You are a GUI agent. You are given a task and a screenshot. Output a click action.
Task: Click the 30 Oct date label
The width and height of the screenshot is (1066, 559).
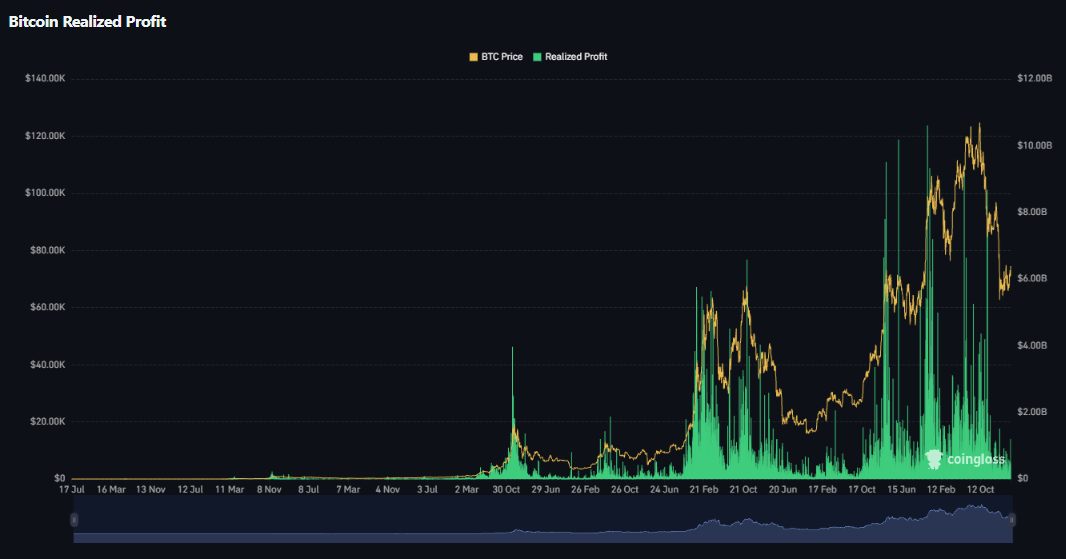[x=505, y=490]
